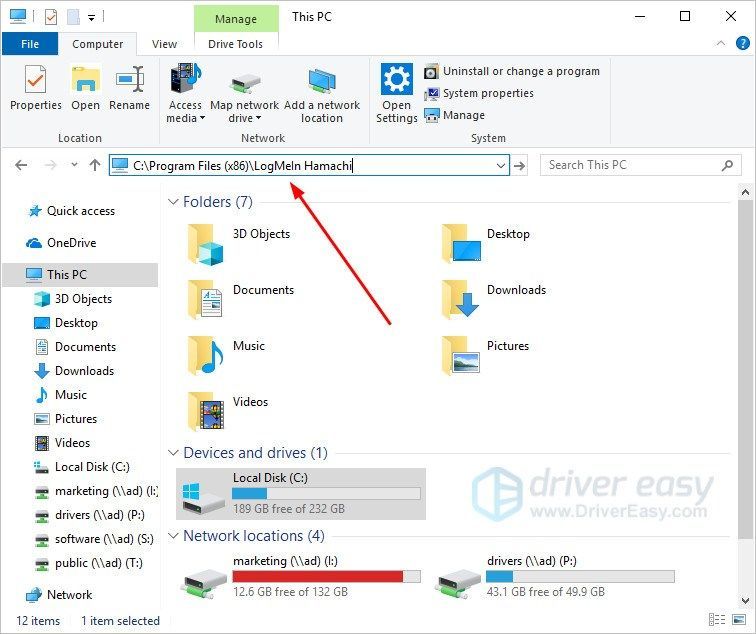Switch to the View ribbon tab
This screenshot has height=634, width=756.
(164, 44)
